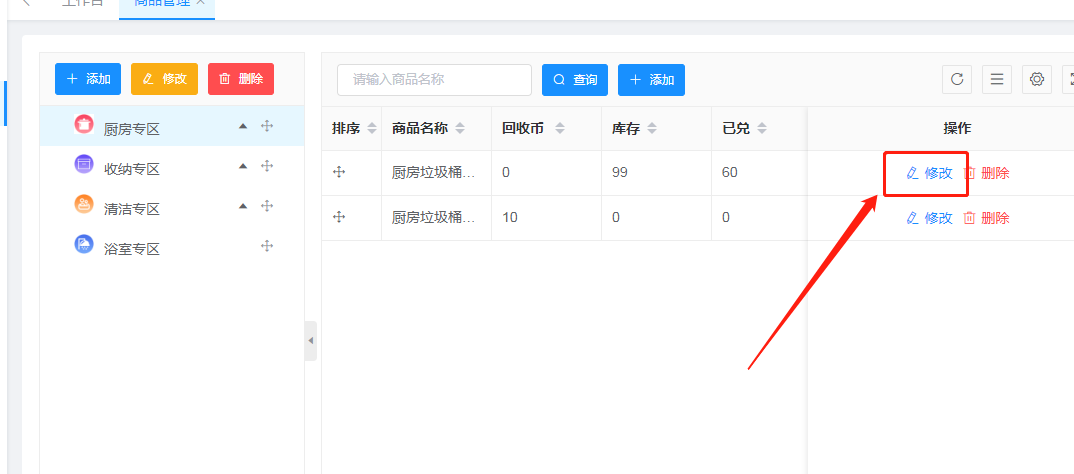Screen dimensions: 1074x474
Task: Click the 已兑 column header label
Action: click(x=736, y=128)
